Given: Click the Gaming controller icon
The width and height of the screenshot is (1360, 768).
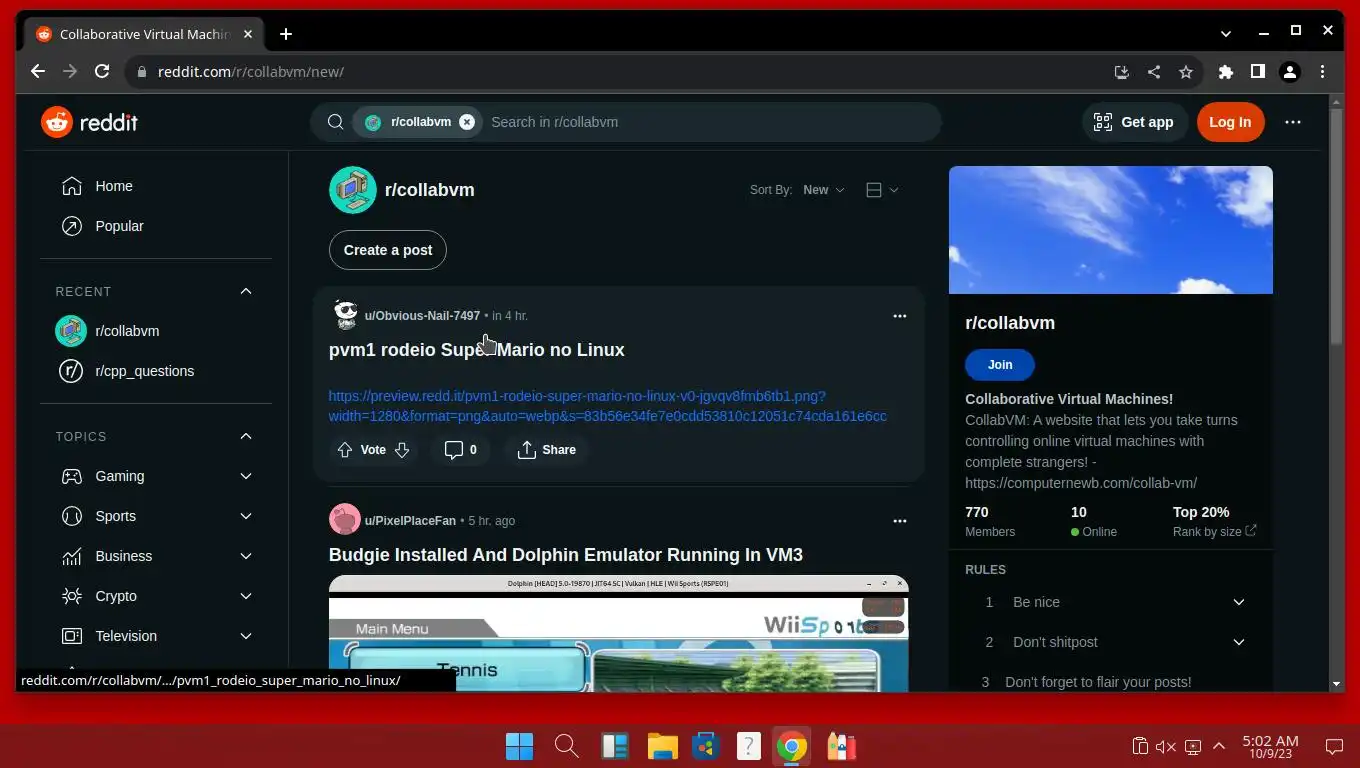Looking at the screenshot, I should point(72,476).
